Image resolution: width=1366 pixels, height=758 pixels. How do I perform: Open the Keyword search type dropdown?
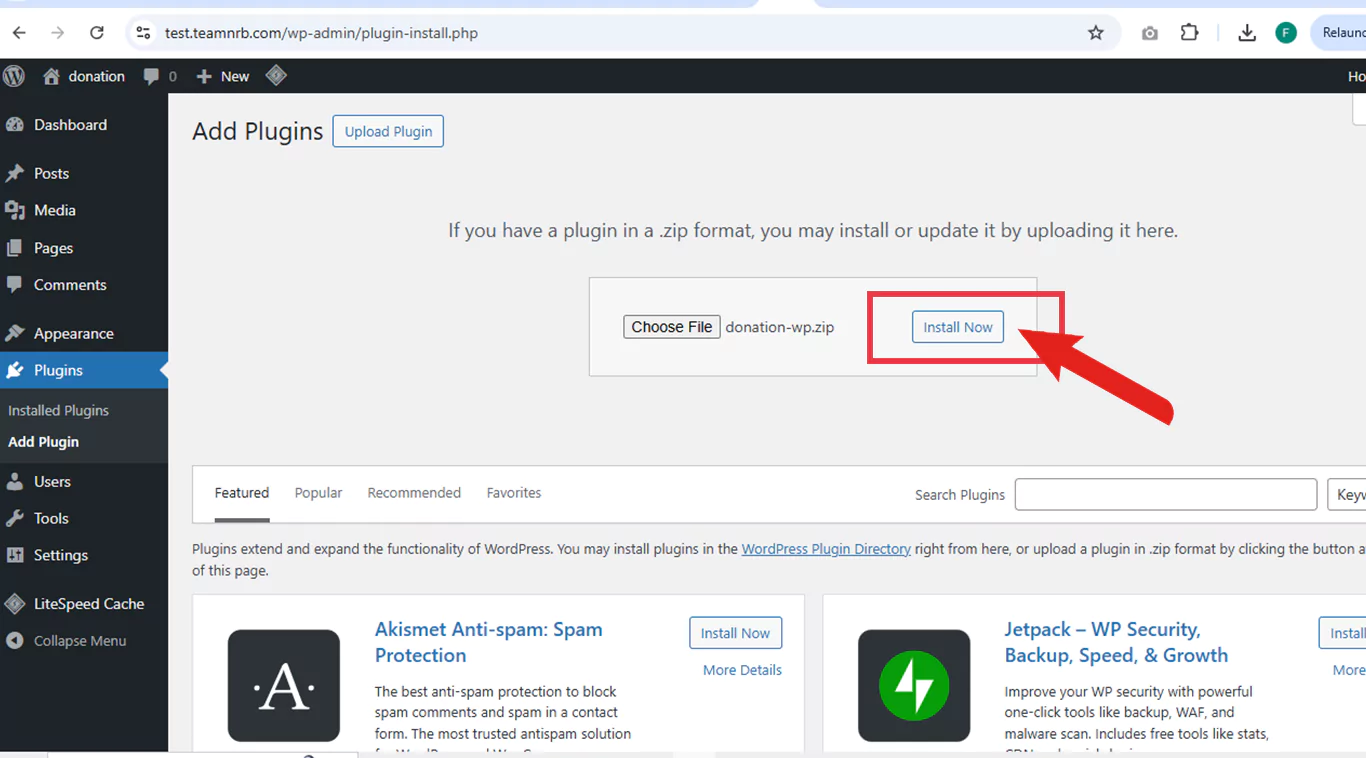click(1348, 495)
